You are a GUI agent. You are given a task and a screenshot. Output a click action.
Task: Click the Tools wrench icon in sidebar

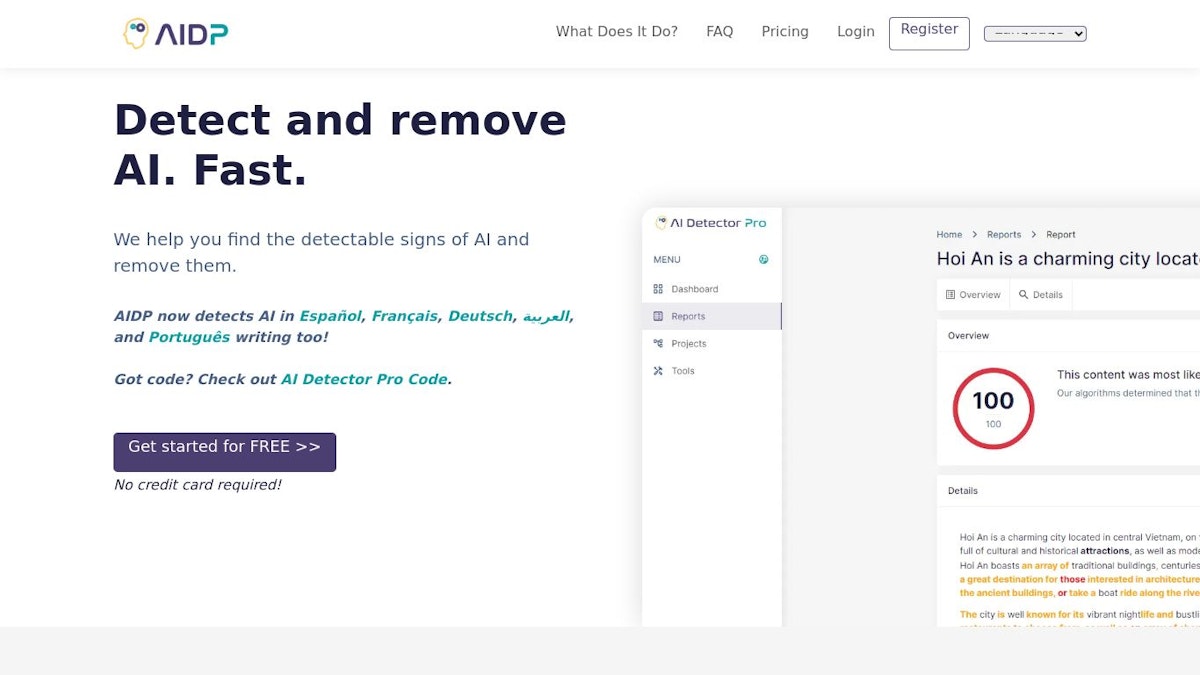(x=658, y=371)
